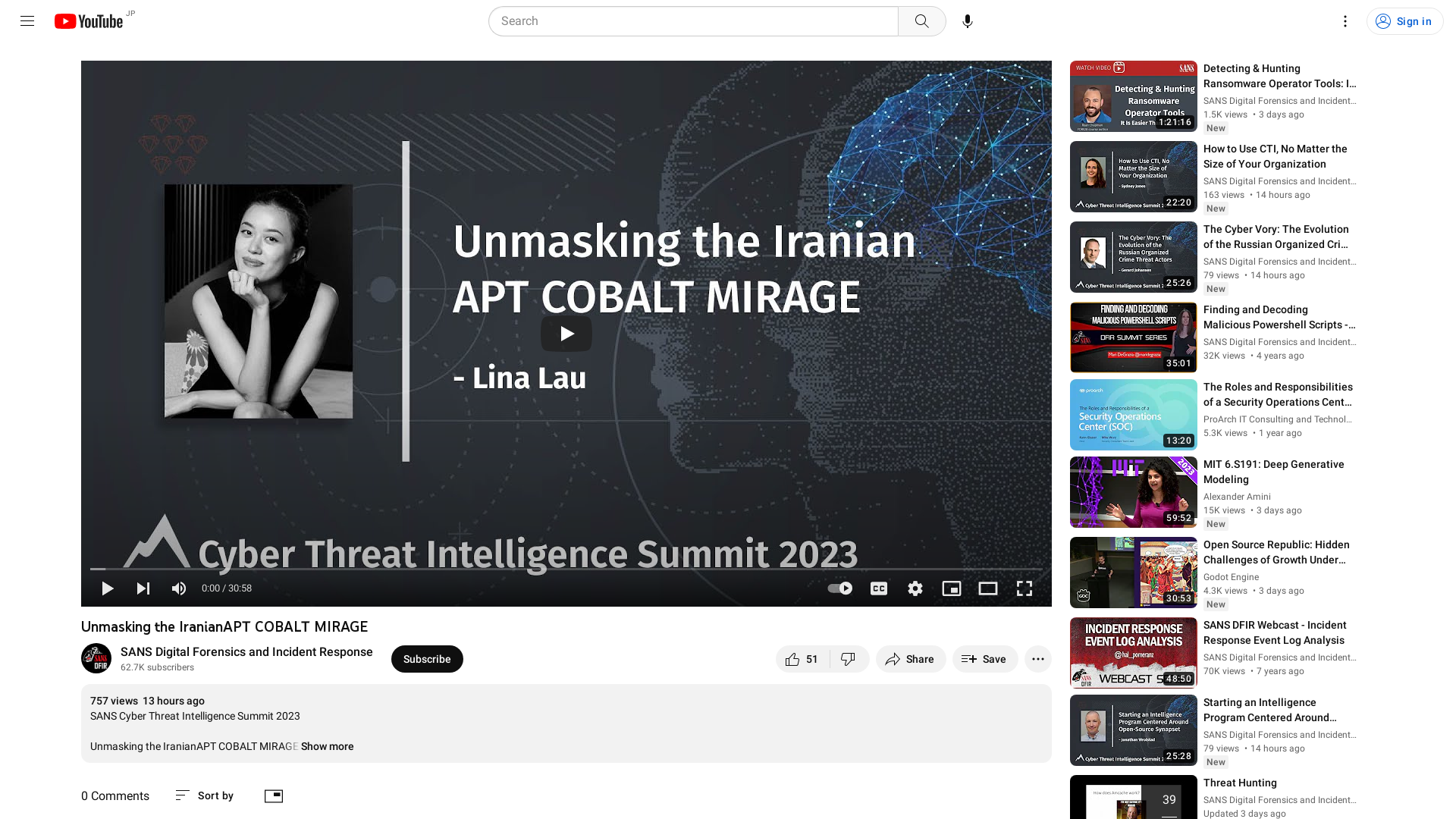Screen dimensions: 1456x819
Task: Open The Cyber Vory video thumbnail
Action: (x=1134, y=257)
